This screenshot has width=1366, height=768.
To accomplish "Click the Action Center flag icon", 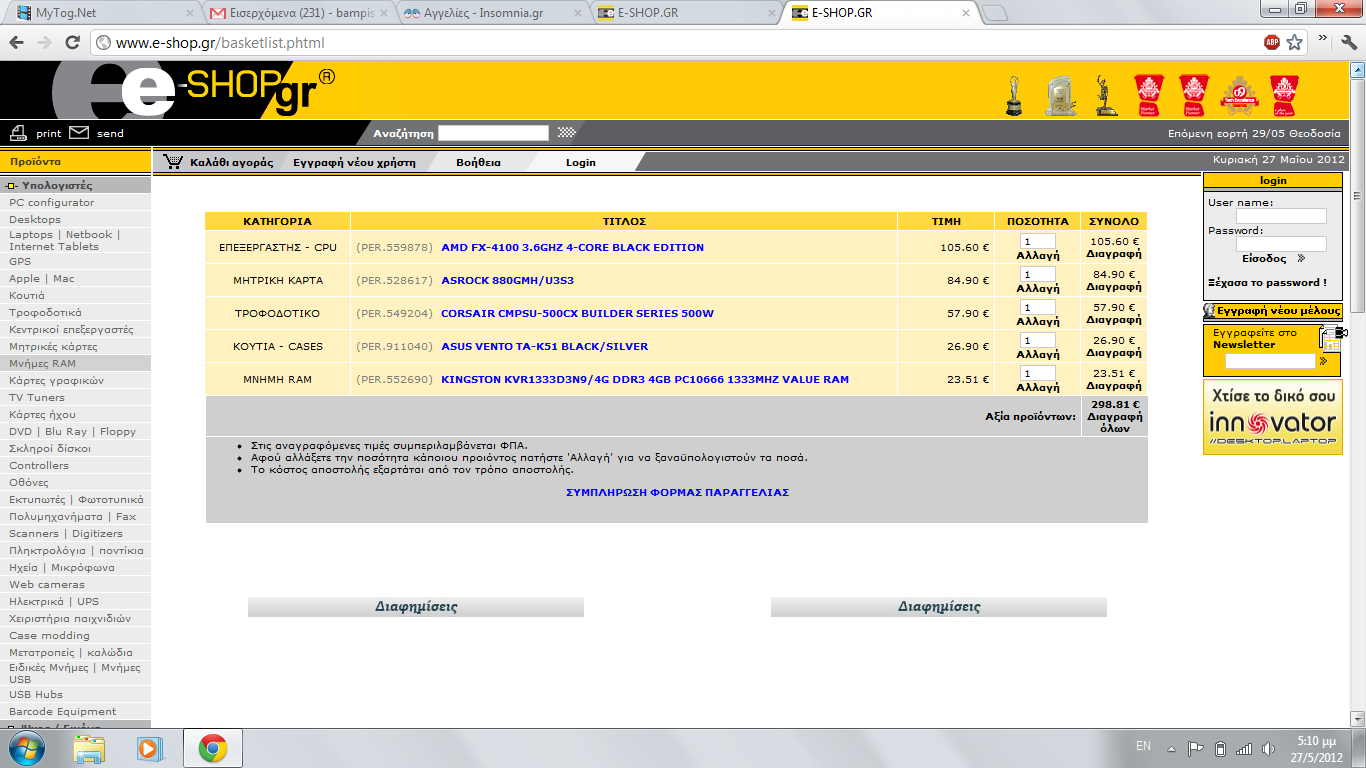I will (1196, 749).
